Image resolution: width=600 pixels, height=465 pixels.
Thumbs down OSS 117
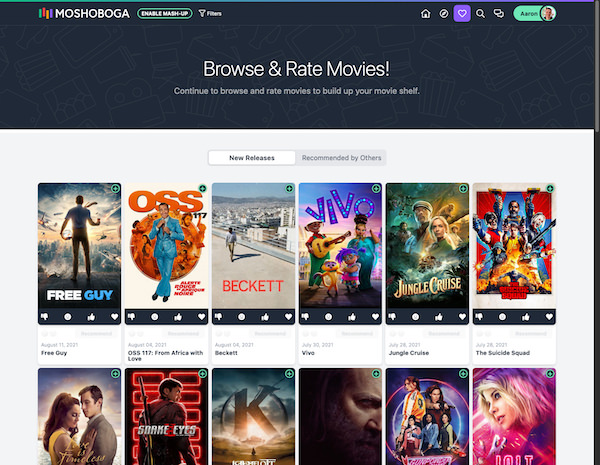tap(132, 317)
